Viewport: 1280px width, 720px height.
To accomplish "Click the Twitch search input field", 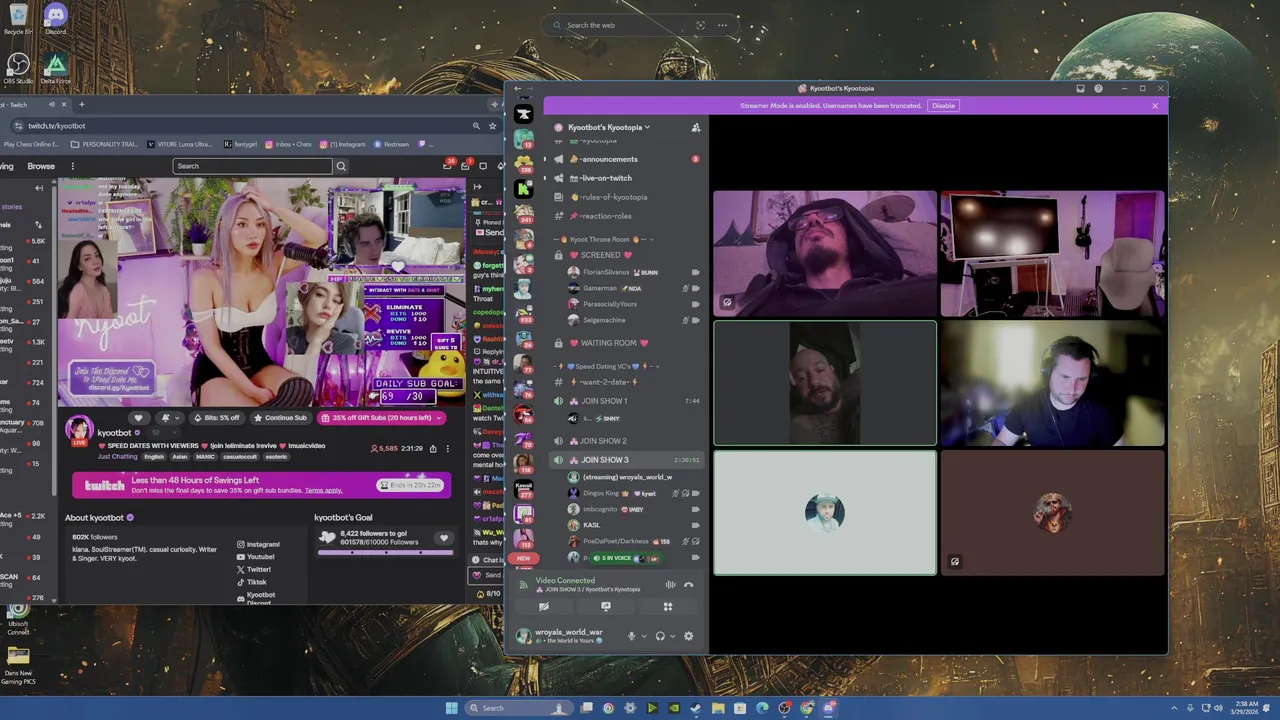I will pyautogui.click(x=252, y=166).
